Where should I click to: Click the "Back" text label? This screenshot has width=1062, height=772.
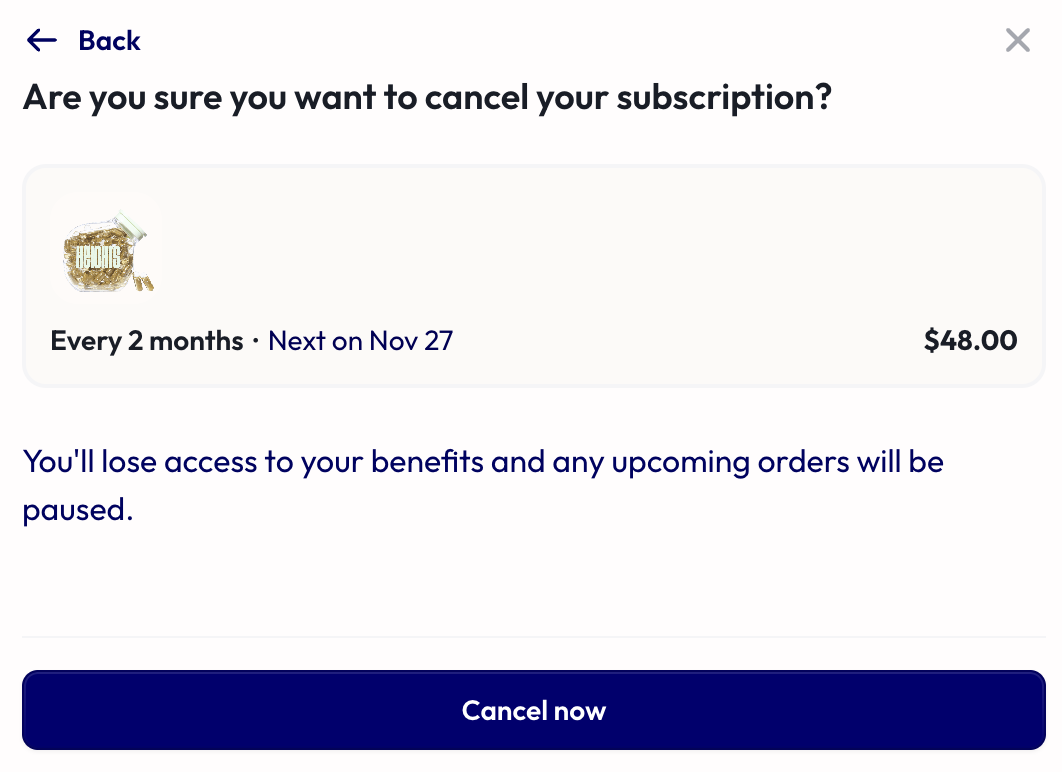[x=109, y=41]
